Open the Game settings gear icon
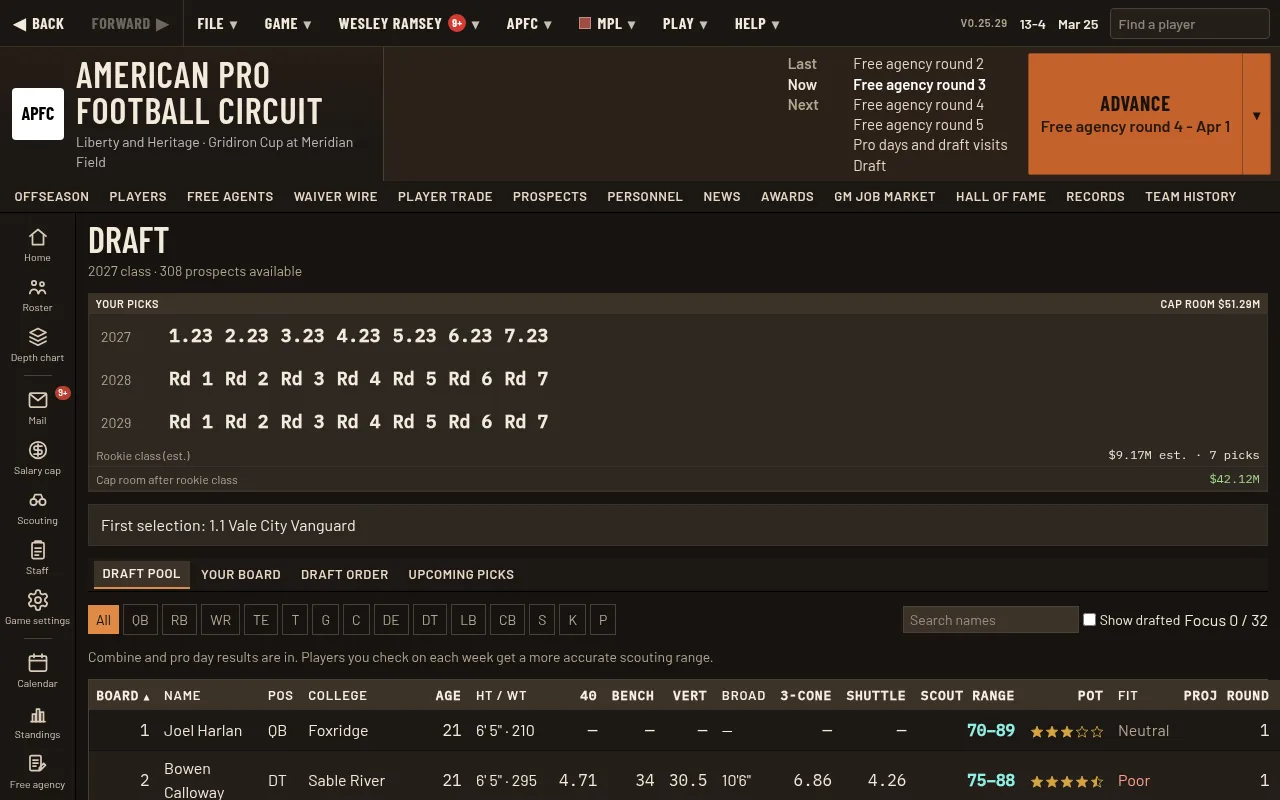 point(37,608)
